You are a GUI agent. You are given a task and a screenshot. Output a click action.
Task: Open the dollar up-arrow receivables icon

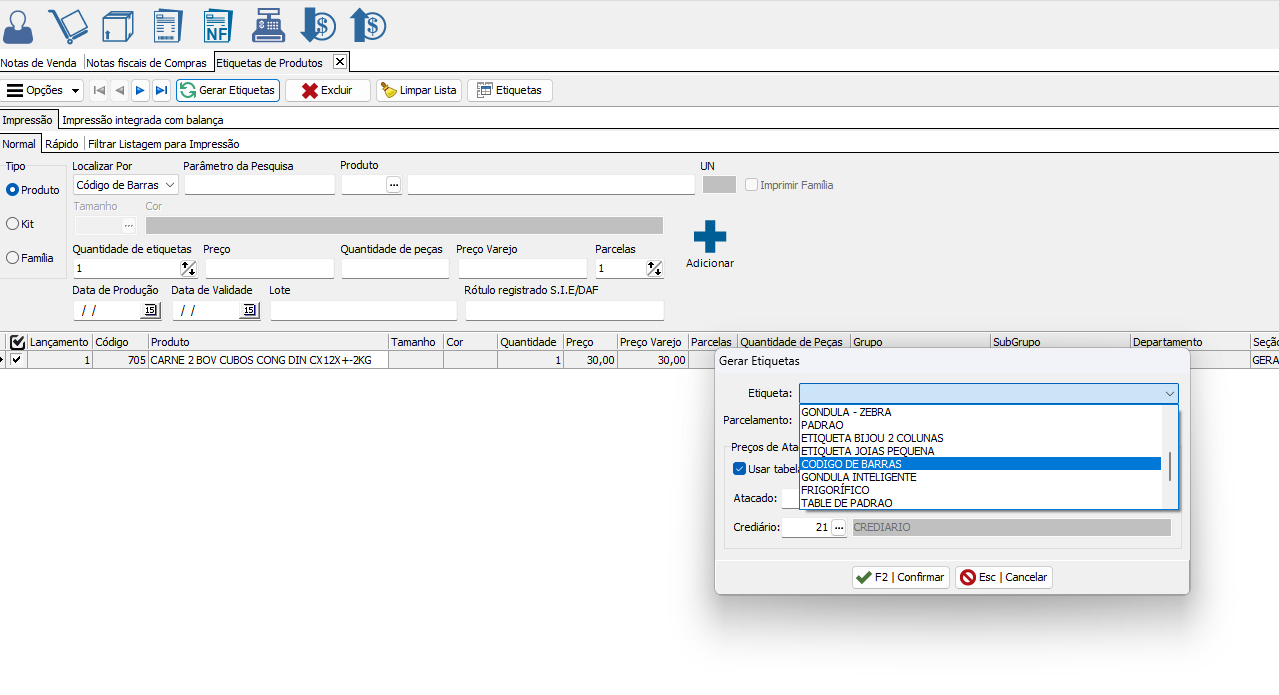368,25
